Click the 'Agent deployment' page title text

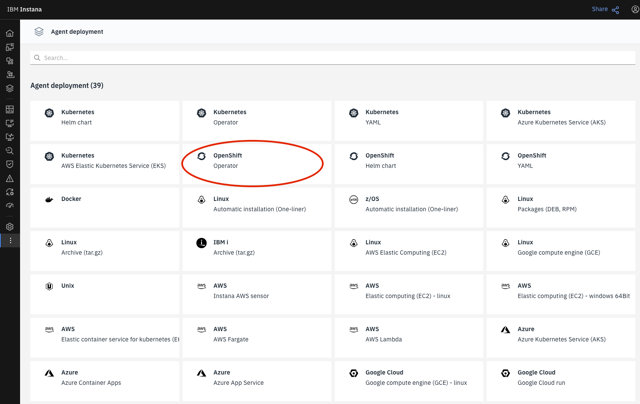[x=77, y=32]
